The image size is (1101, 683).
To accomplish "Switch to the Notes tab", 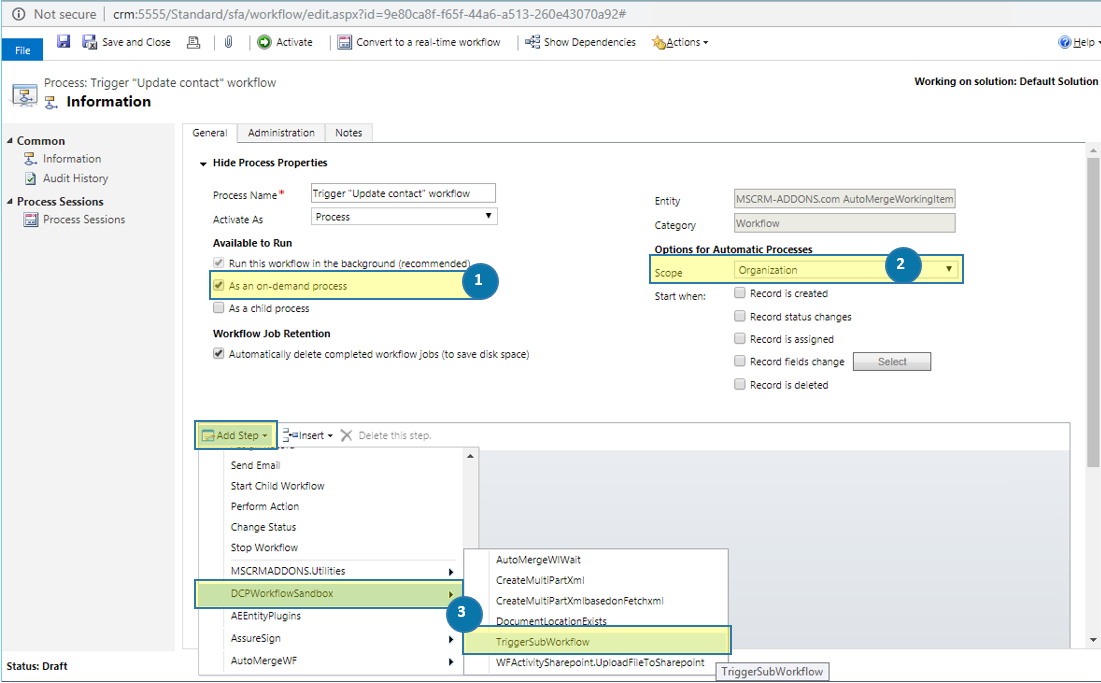I will click(348, 133).
